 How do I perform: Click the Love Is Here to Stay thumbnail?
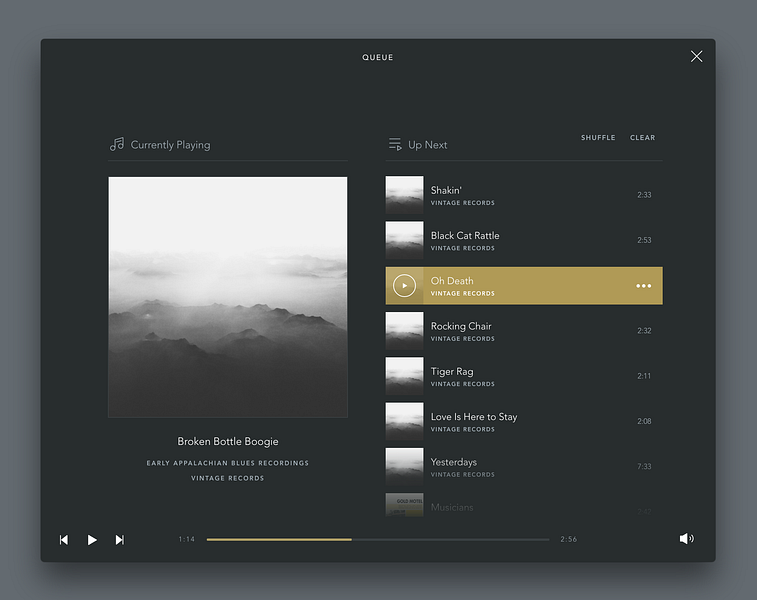pyautogui.click(x=405, y=421)
